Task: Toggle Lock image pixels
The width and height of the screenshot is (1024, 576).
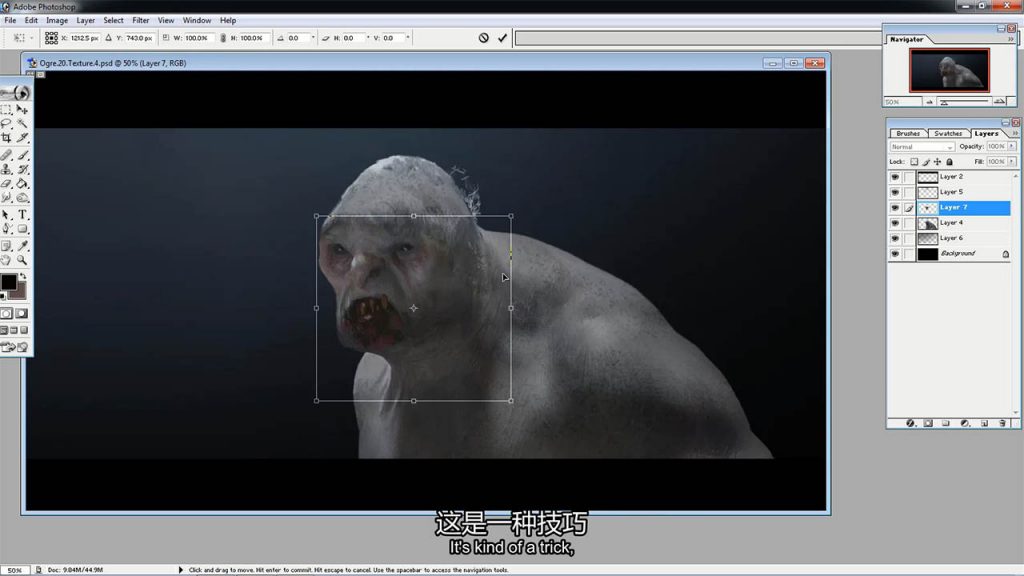Action: coord(926,162)
